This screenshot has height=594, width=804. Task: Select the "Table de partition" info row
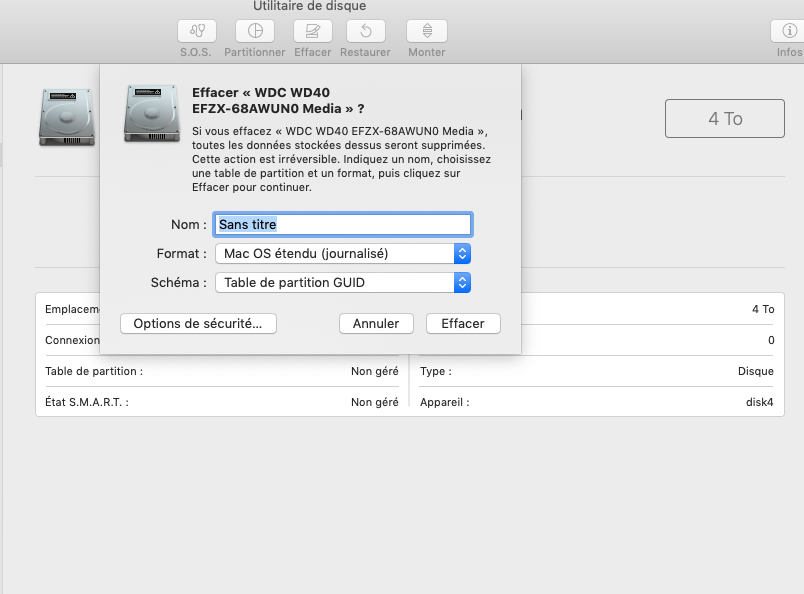click(x=221, y=371)
